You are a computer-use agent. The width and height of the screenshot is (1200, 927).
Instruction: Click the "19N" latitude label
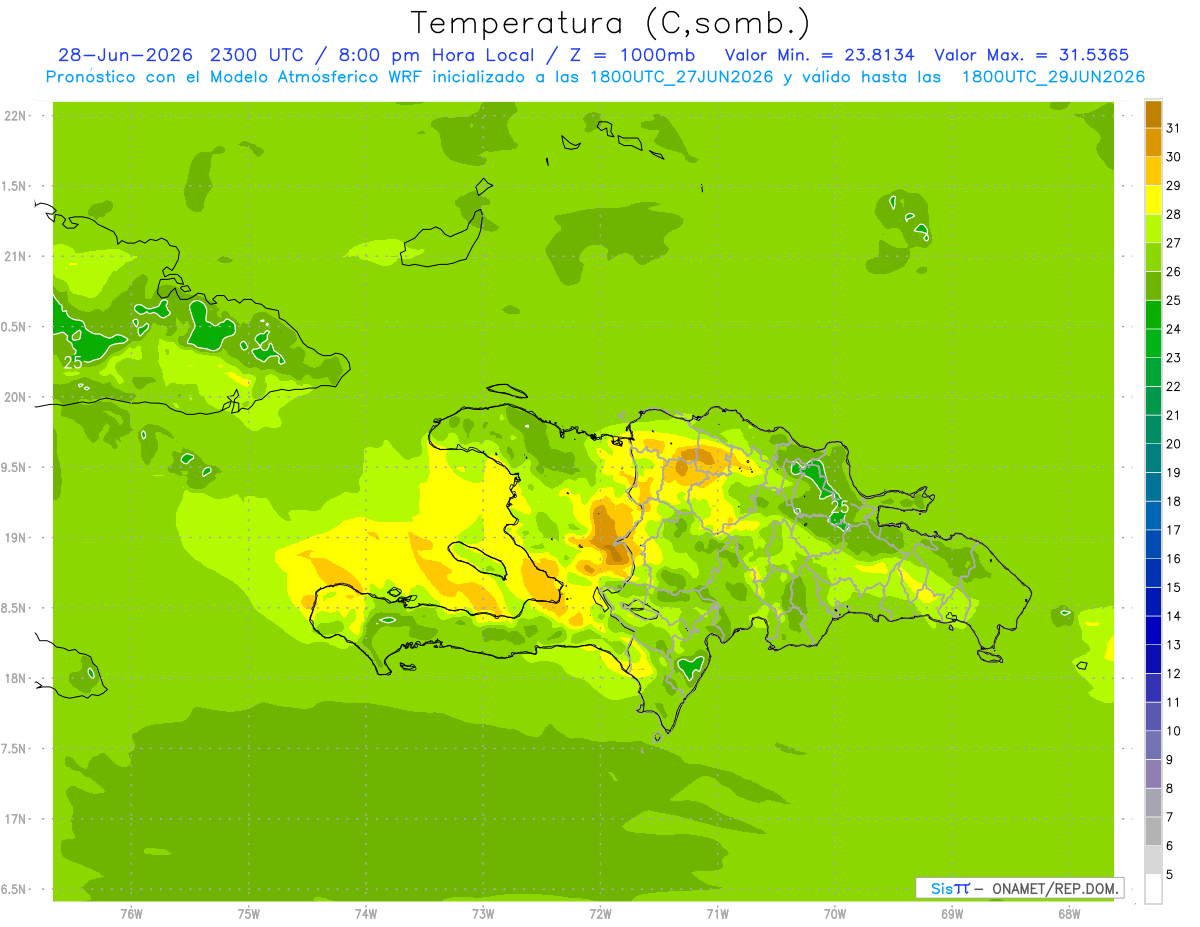point(15,538)
